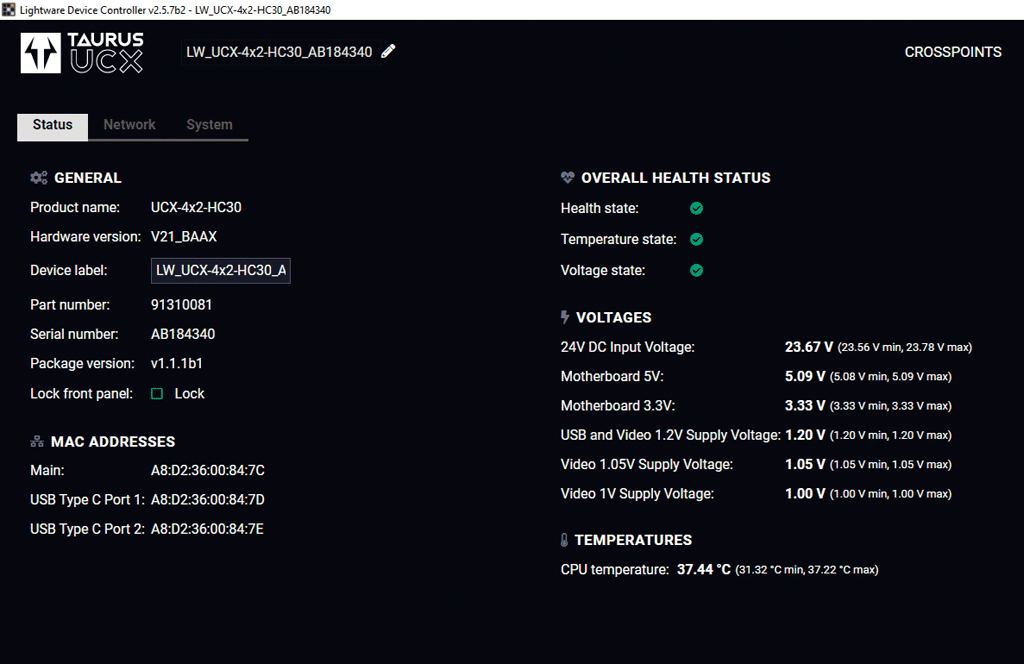Image resolution: width=1024 pixels, height=664 pixels.
Task: Click the device name LW_UCX-4x2-HC30_AB184340 in header
Action: pyautogui.click(x=279, y=52)
